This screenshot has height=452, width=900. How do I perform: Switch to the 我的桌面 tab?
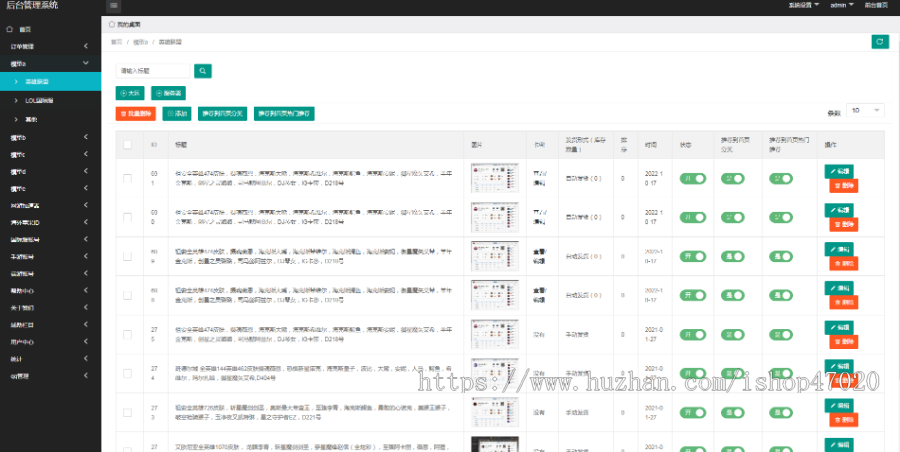pyautogui.click(x=125, y=25)
